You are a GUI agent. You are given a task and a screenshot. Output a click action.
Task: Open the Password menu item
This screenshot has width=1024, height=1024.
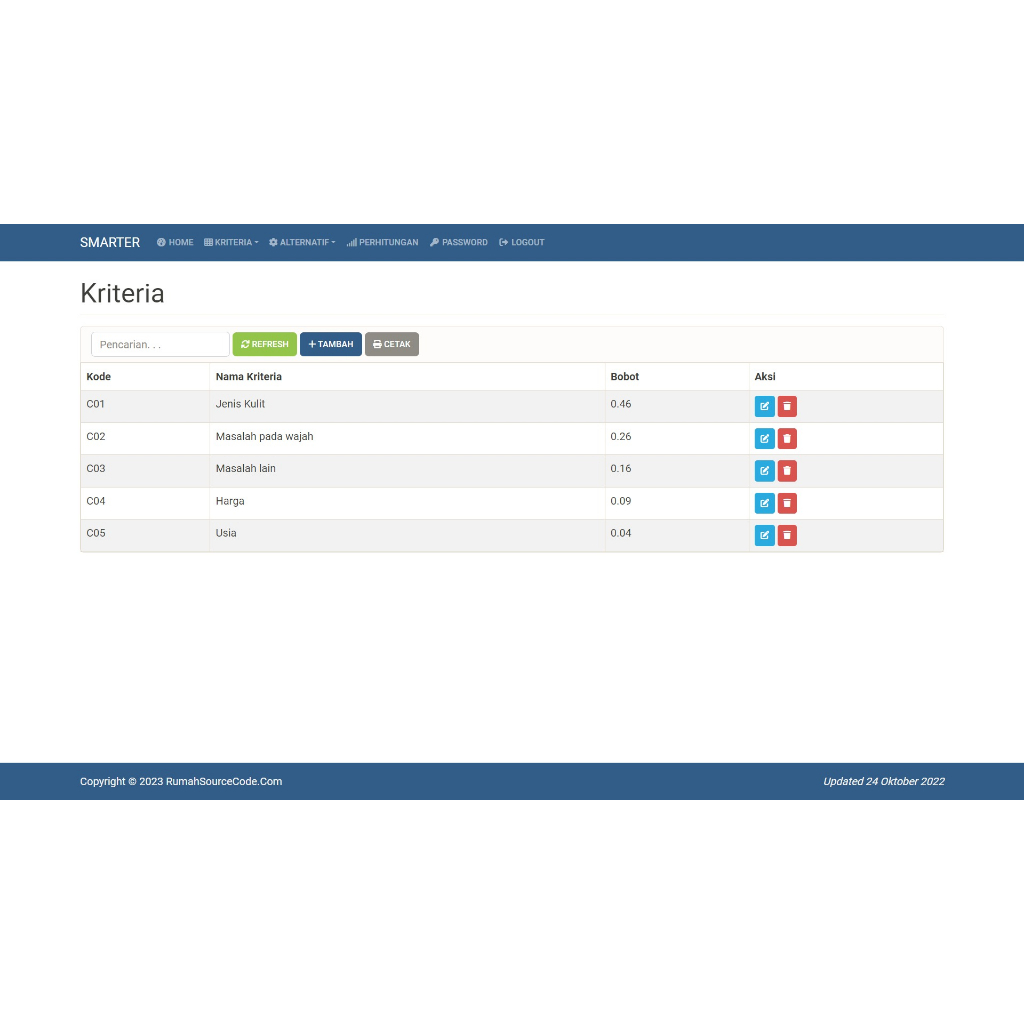coord(458,242)
